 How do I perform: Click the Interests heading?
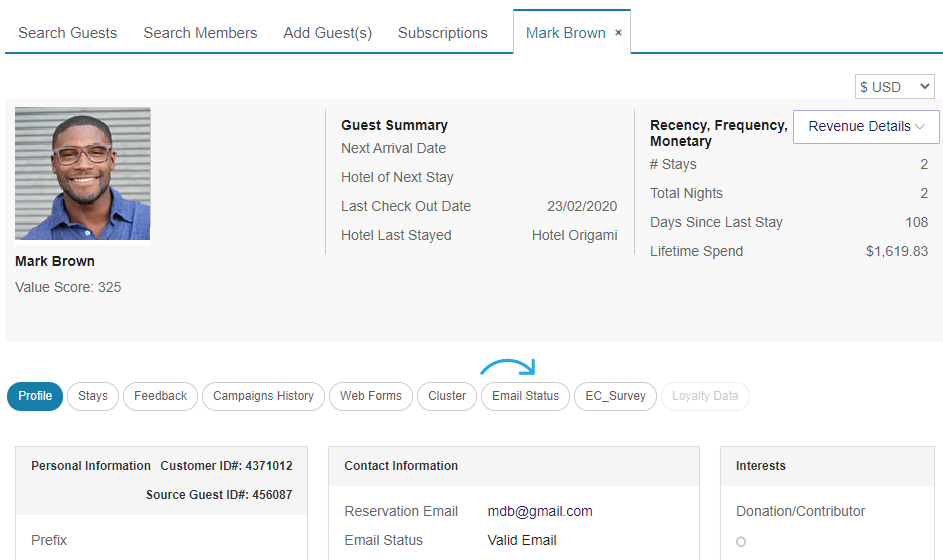tap(761, 466)
